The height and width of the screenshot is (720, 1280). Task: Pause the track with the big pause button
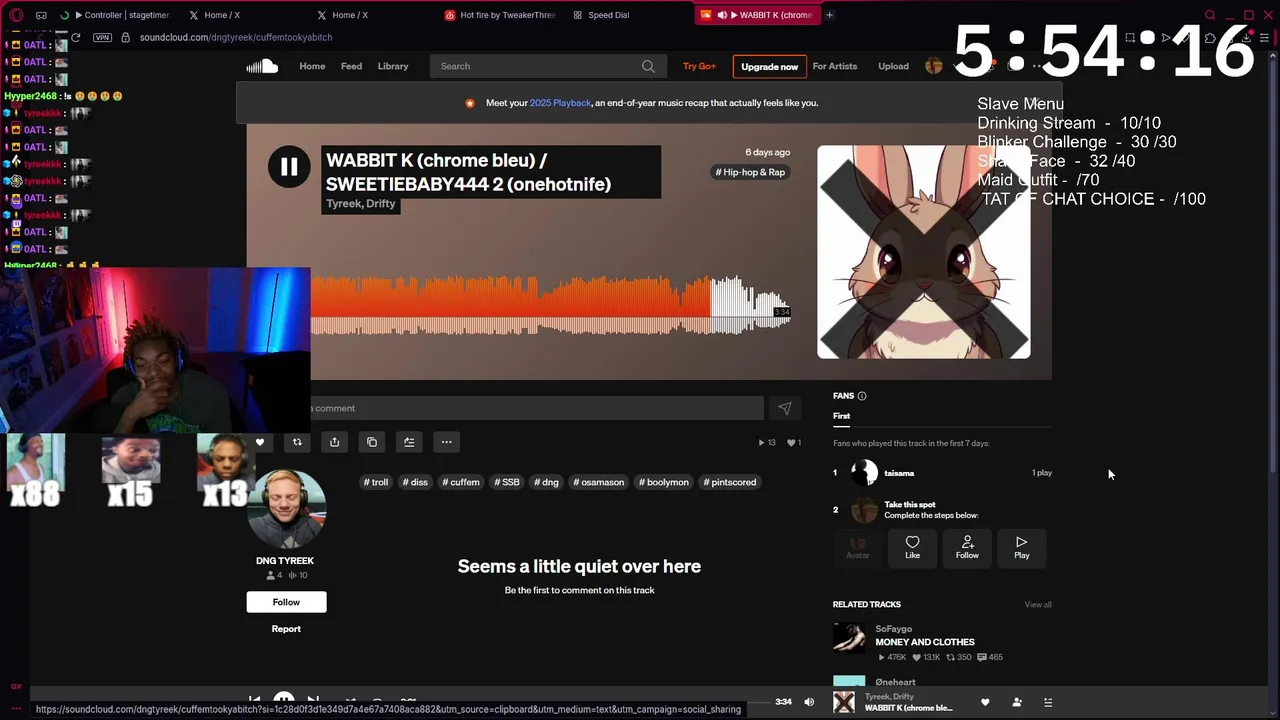tap(289, 167)
